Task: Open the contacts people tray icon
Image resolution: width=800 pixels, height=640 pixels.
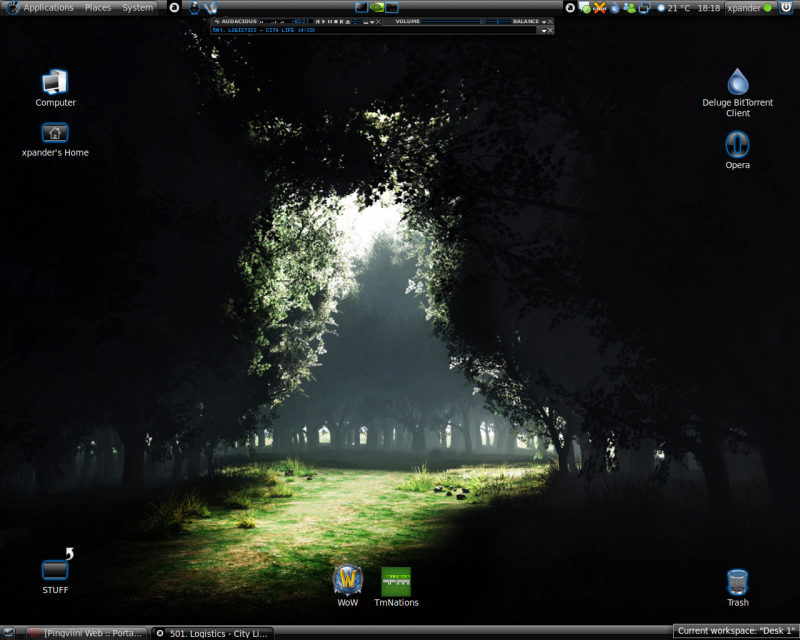Action: point(630,8)
